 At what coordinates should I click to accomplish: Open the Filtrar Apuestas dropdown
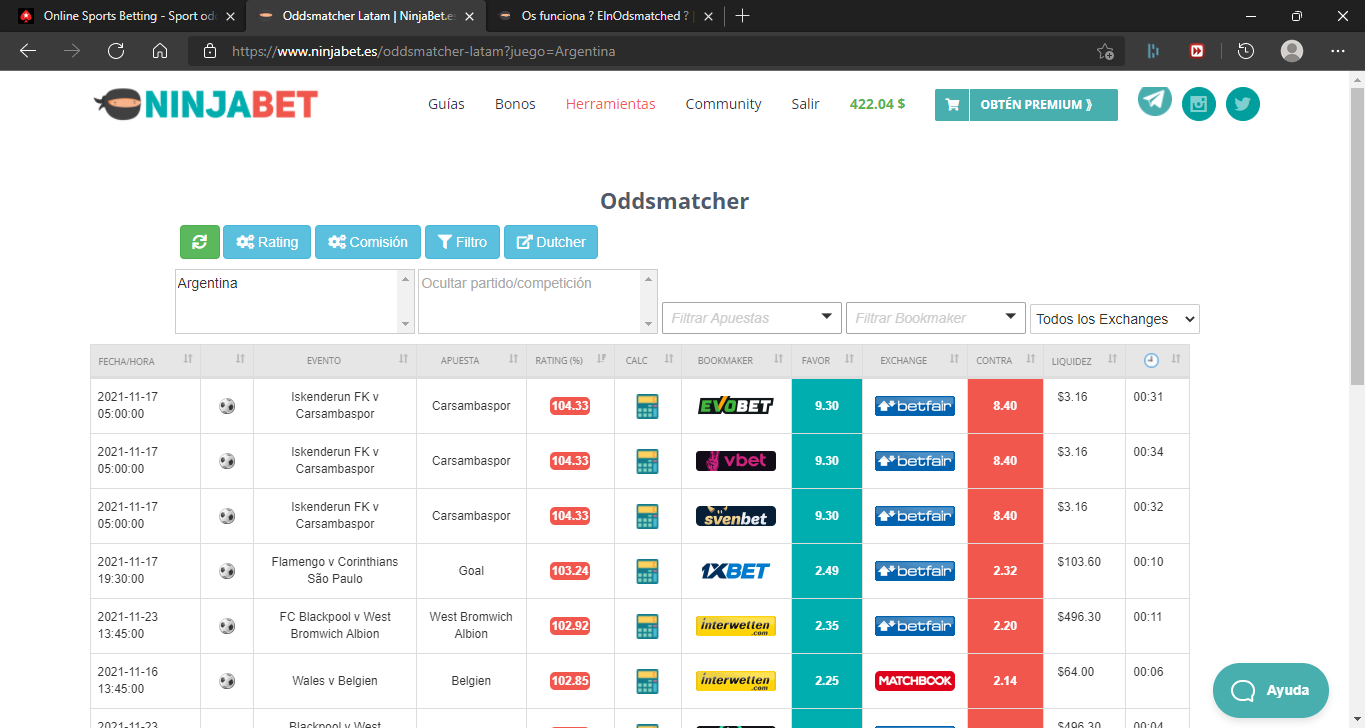(752, 318)
